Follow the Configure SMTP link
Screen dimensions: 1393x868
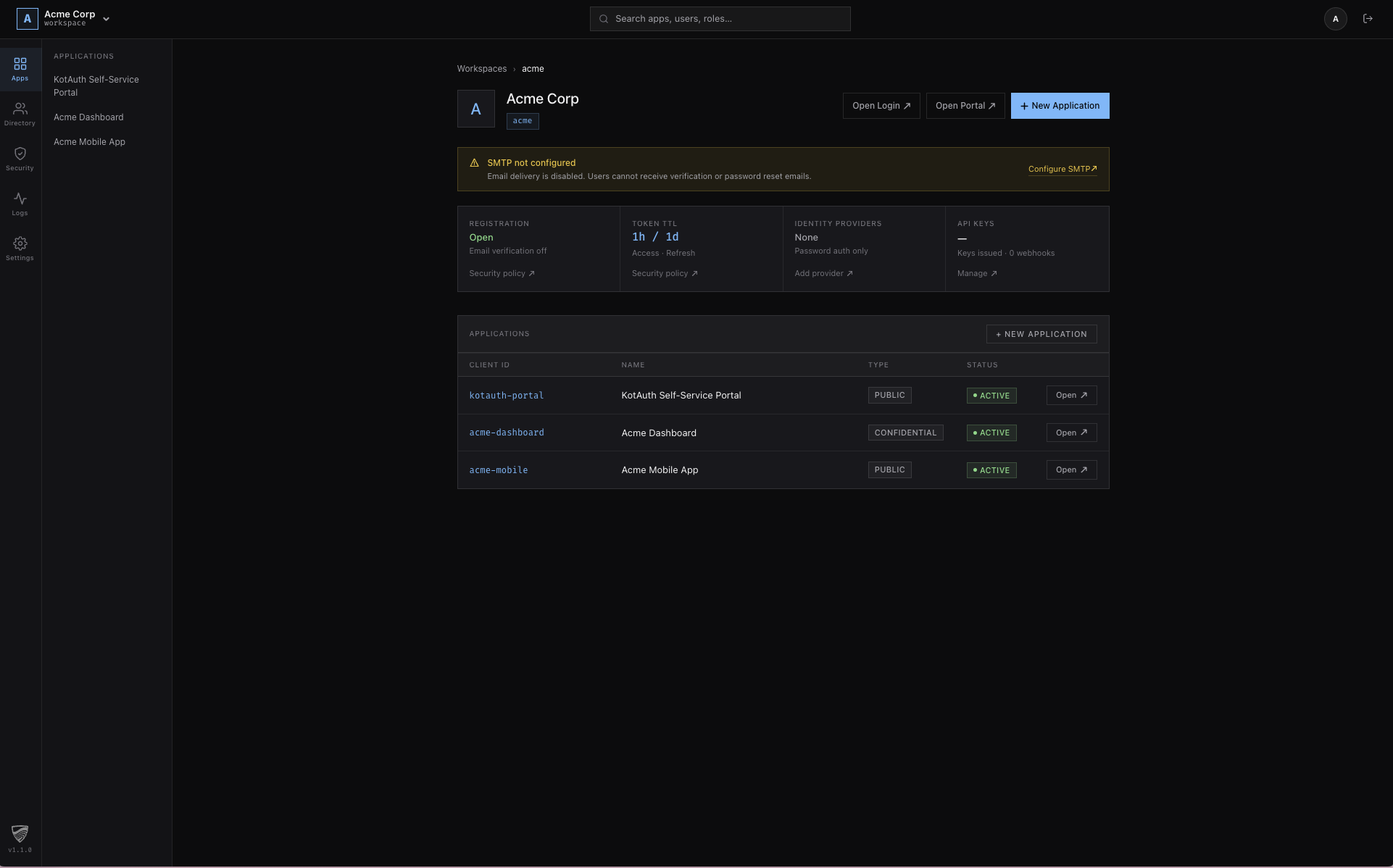tap(1062, 169)
